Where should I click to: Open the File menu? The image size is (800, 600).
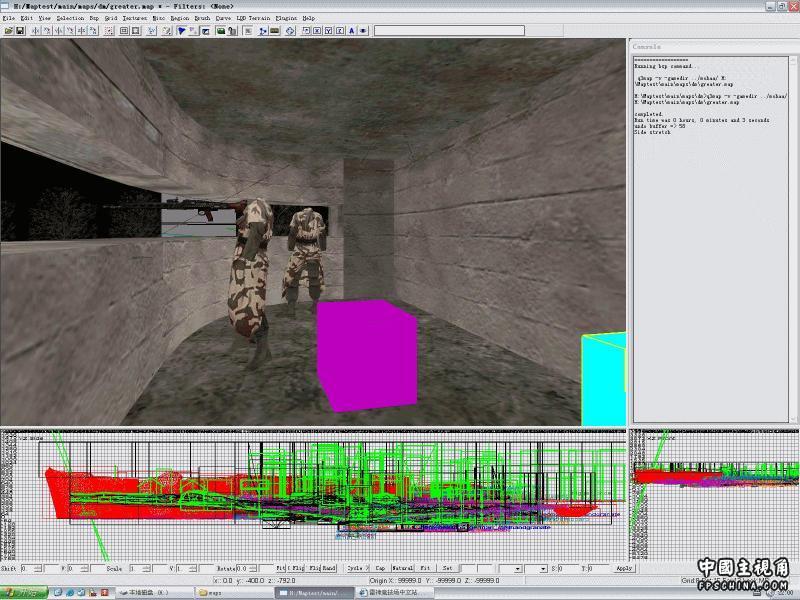[9, 18]
